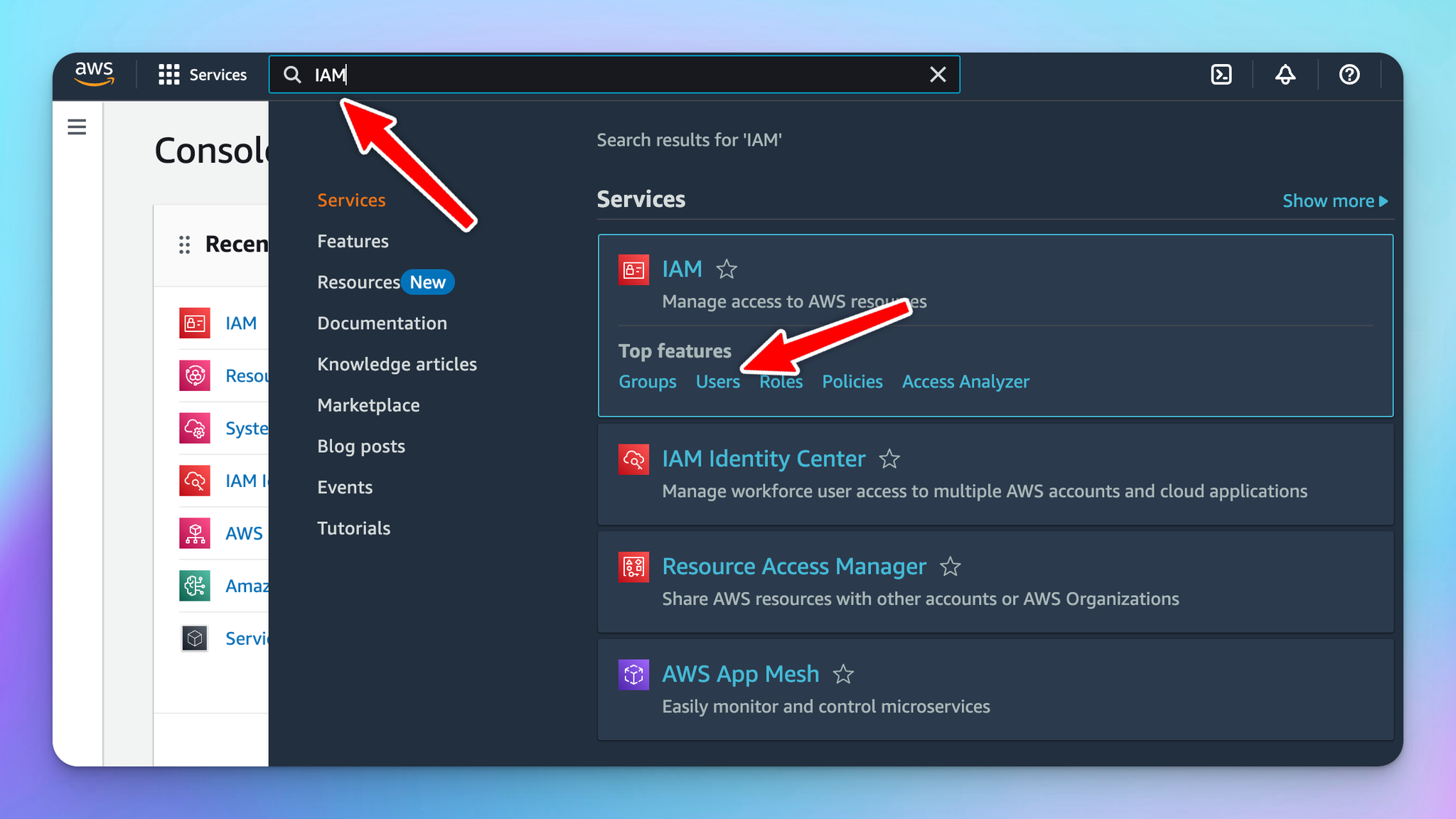
Task: Open the Access Analyzer feature
Action: (x=965, y=382)
